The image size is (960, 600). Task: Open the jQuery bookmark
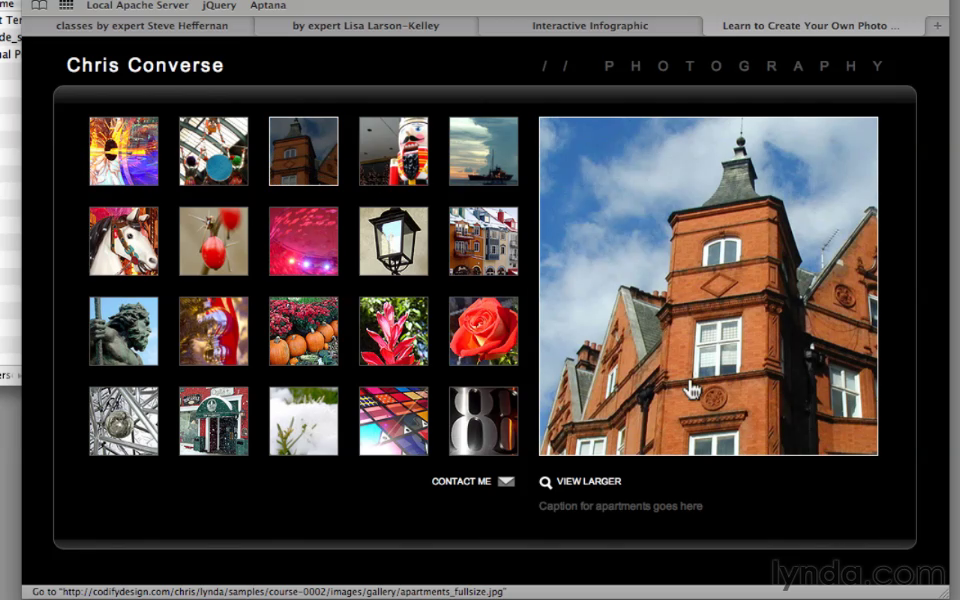click(219, 6)
